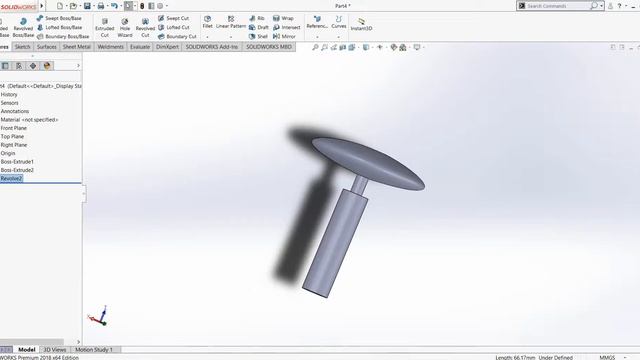Select Revolve2 in feature tree

[x=11, y=178]
